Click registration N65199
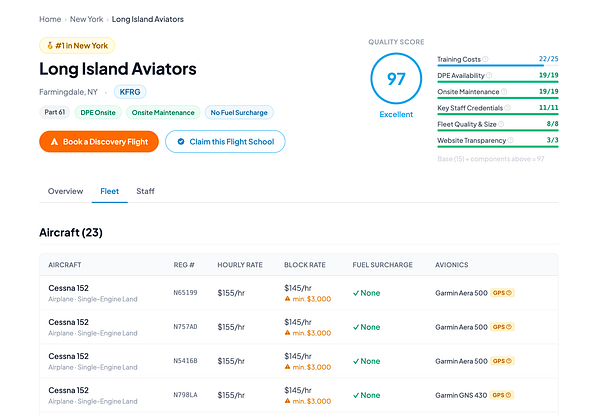600x415 pixels. (x=185, y=293)
